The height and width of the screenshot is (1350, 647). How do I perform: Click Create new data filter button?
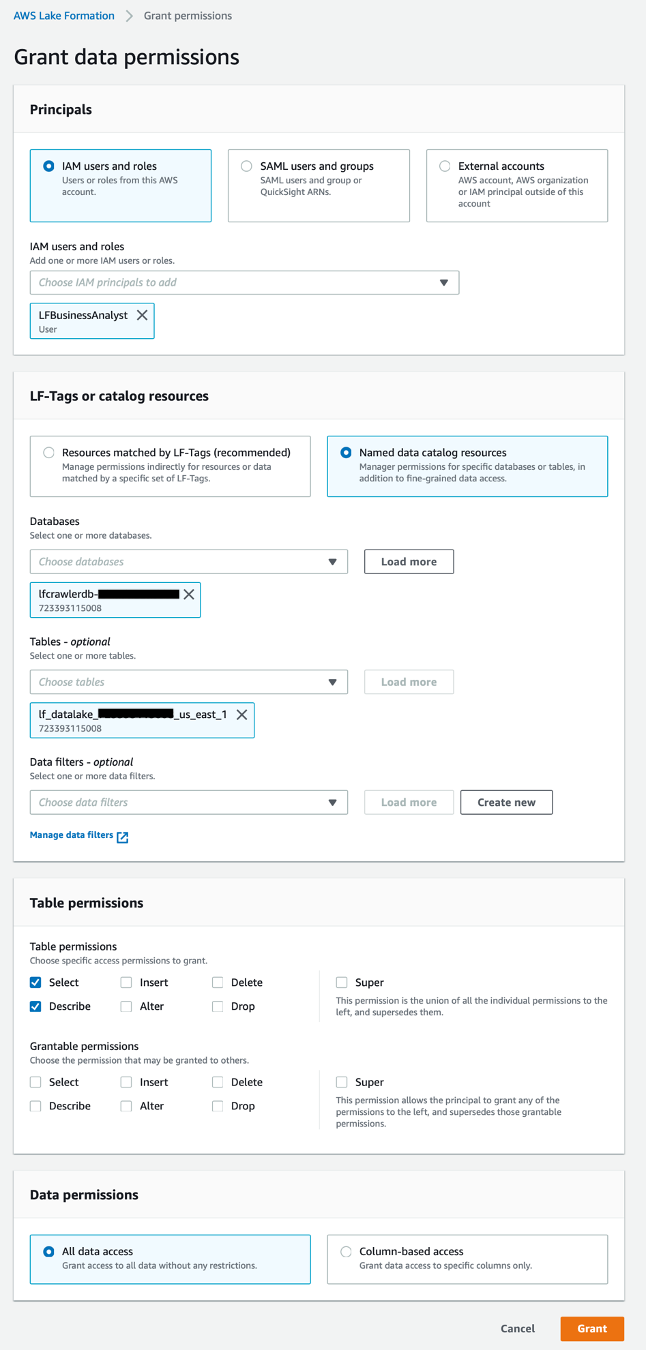click(506, 802)
